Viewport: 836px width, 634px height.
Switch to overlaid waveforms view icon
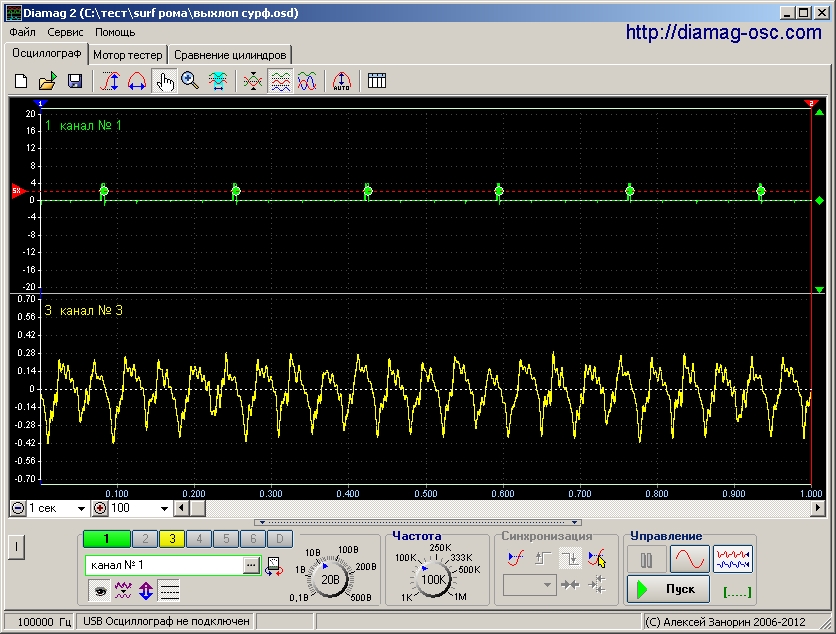(x=307, y=81)
